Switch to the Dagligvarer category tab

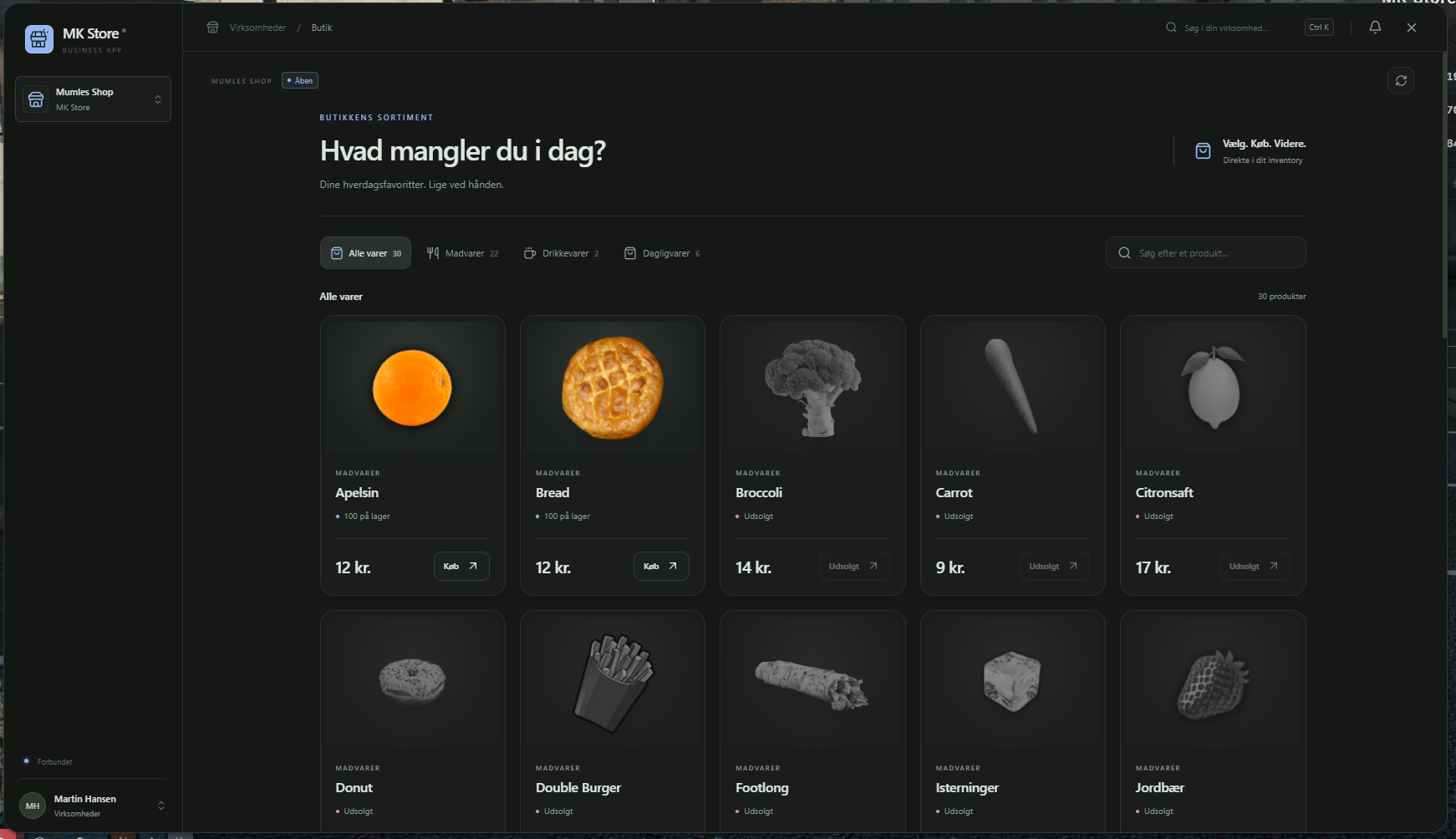[x=662, y=253]
